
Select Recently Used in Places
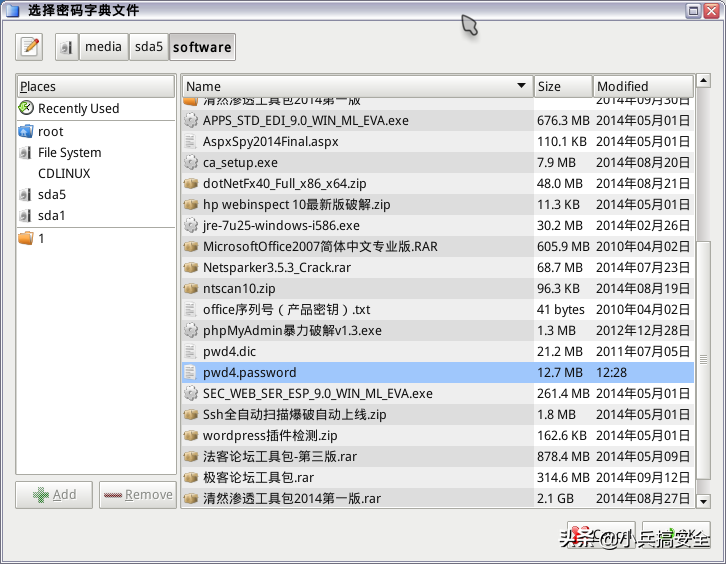coord(95,108)
